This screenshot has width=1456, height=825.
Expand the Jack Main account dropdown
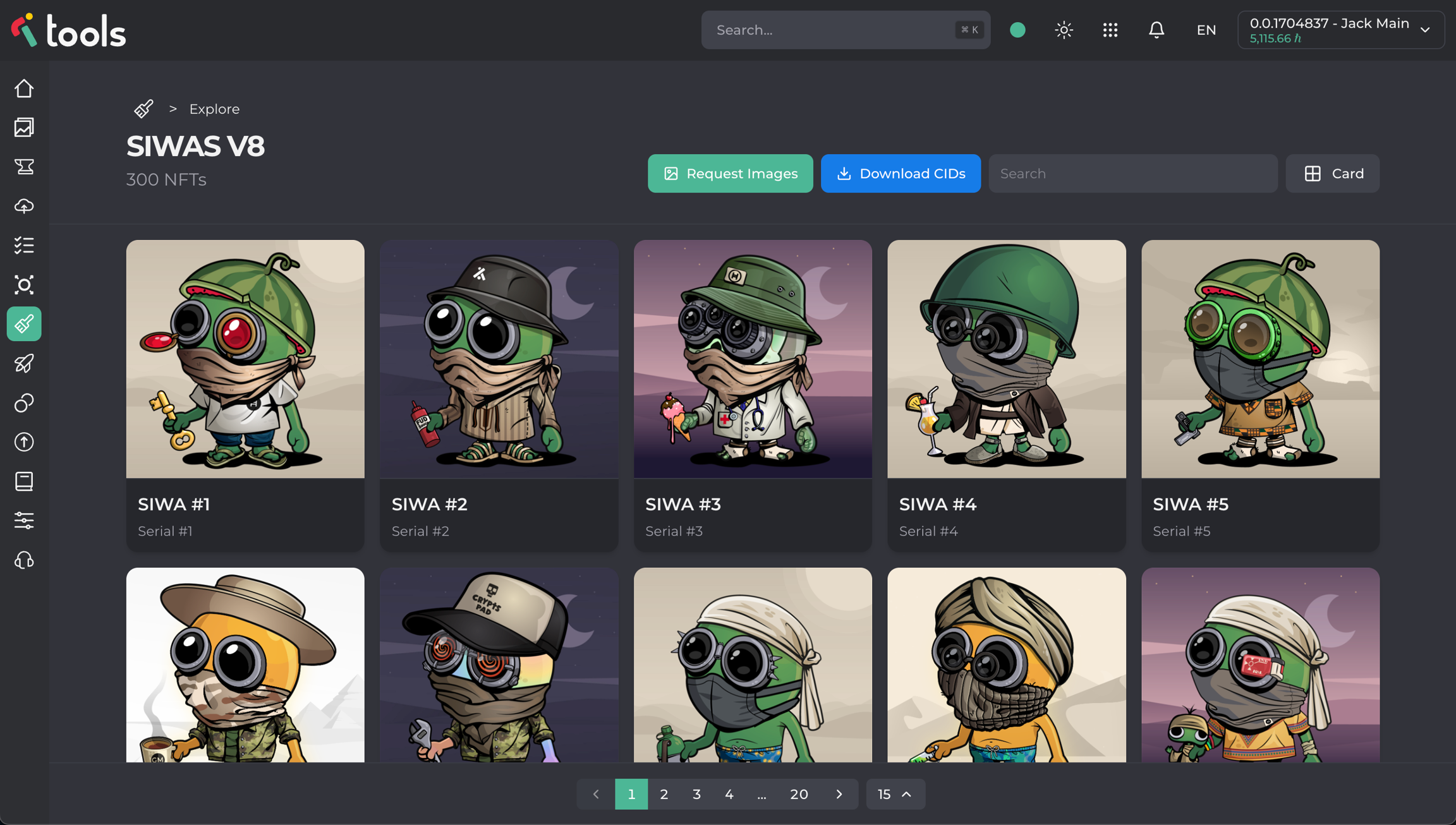coord(1340,30)
